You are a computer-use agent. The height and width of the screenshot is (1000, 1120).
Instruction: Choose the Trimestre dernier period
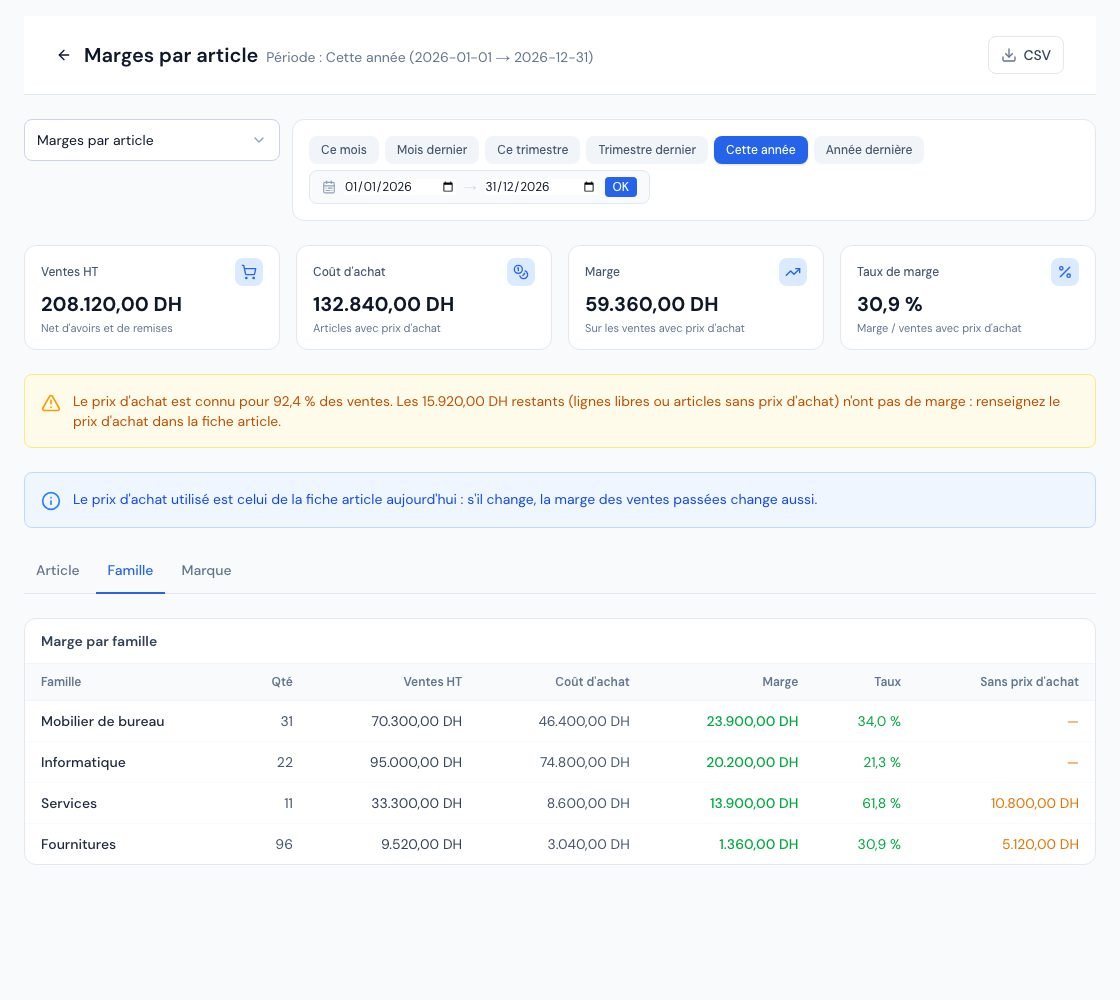coord(647,150)
